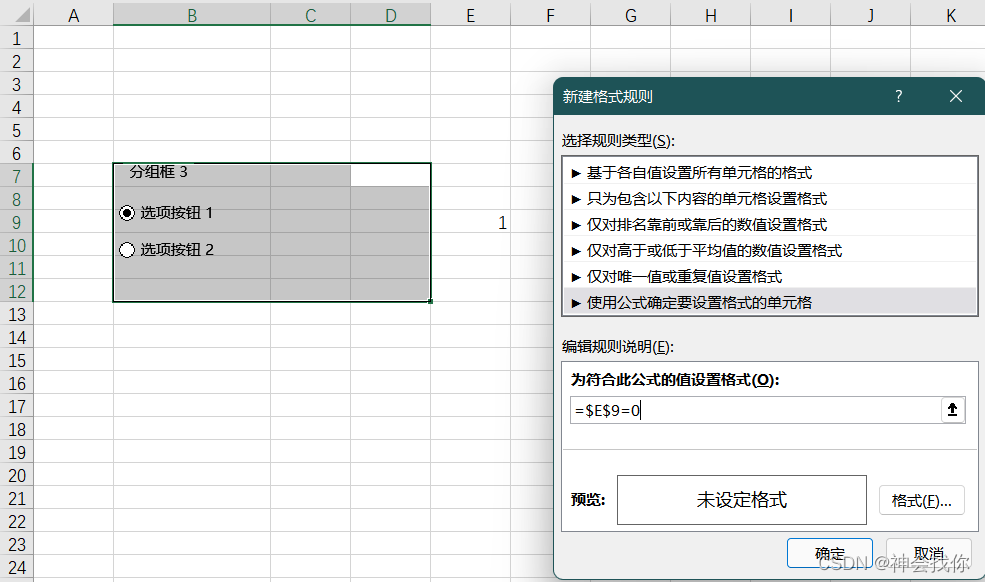Screen dimensions: 985x582
Task: Select row 5 header
Action: [x=16, y=131]
